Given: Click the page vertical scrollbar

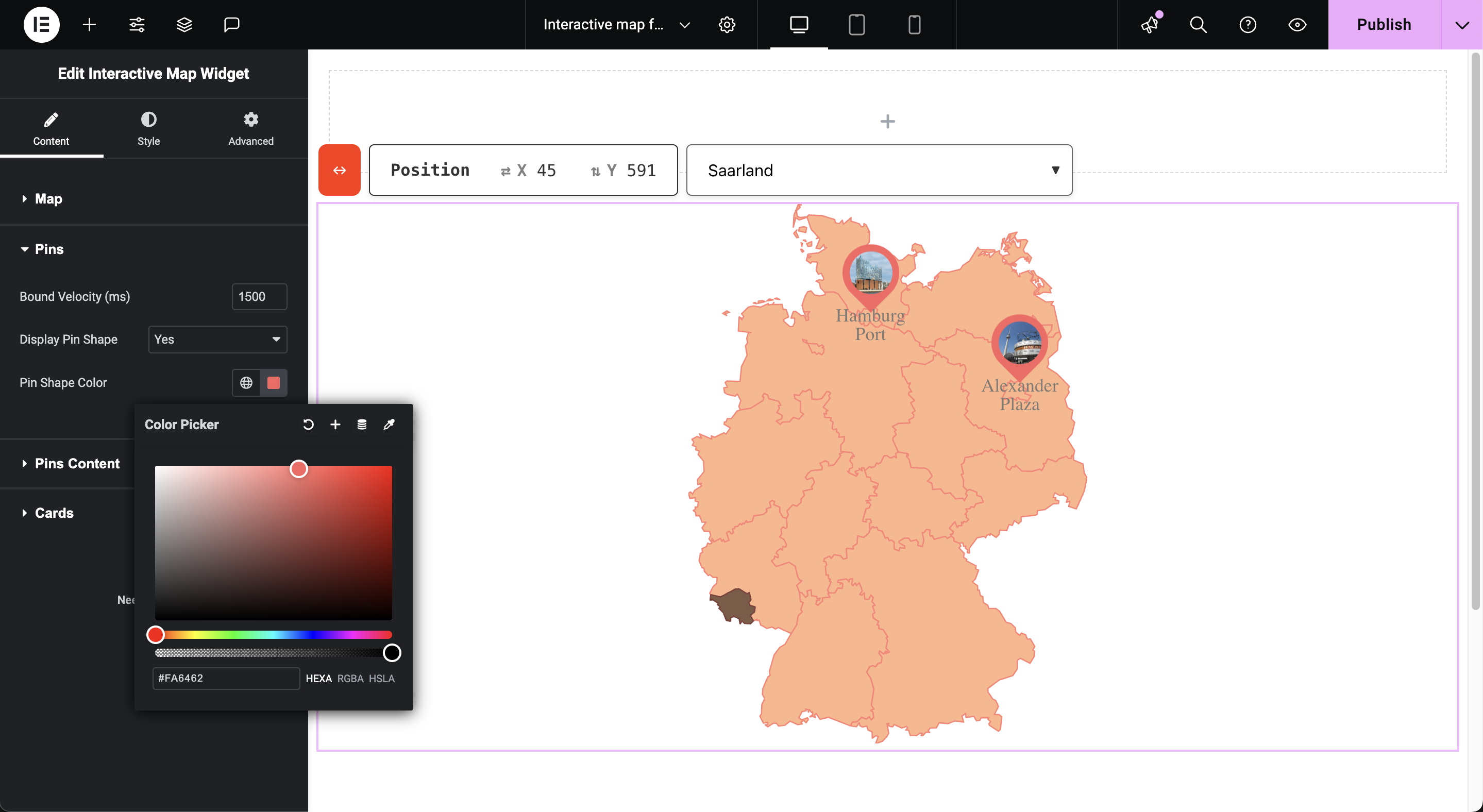Looking at the screenshot, I should point(1475,331).
